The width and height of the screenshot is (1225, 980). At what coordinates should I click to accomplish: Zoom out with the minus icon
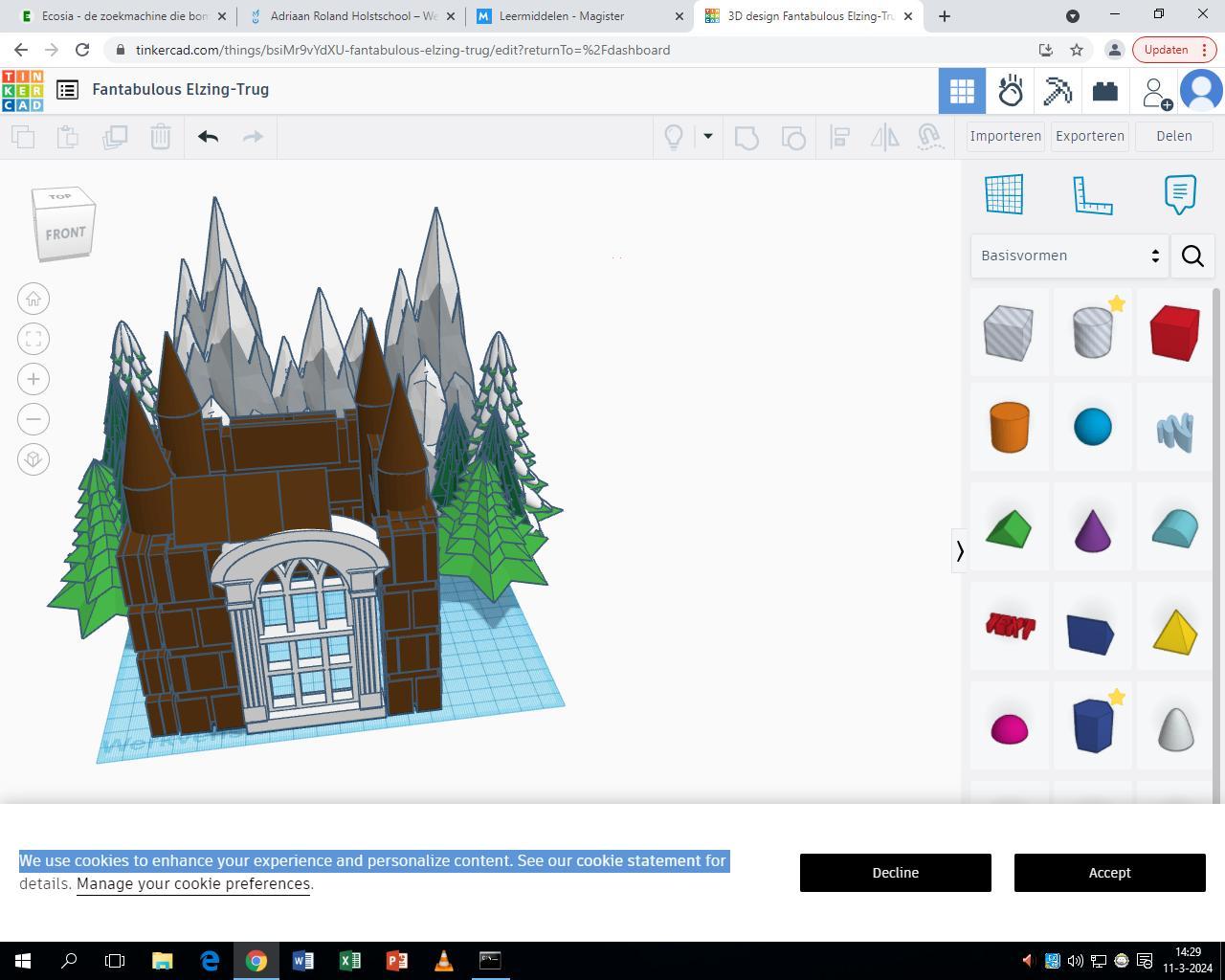point(33,419)
